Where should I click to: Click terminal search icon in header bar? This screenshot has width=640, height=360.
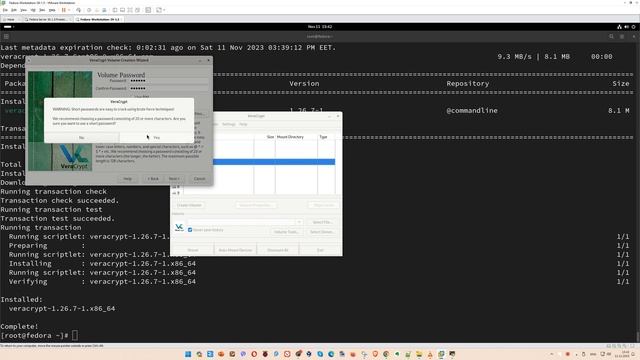tap(611, 36)
